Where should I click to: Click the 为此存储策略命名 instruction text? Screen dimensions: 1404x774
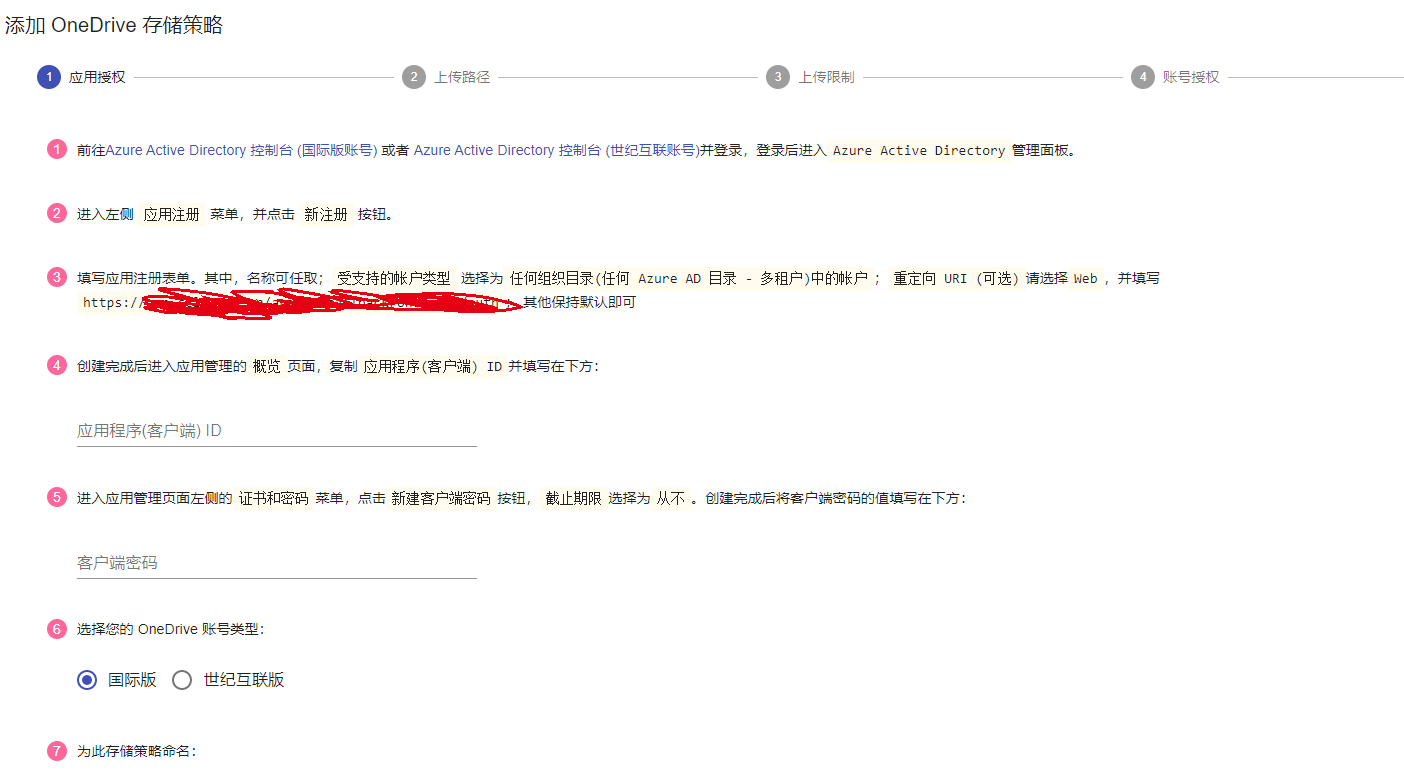click(x=136, y=751)
